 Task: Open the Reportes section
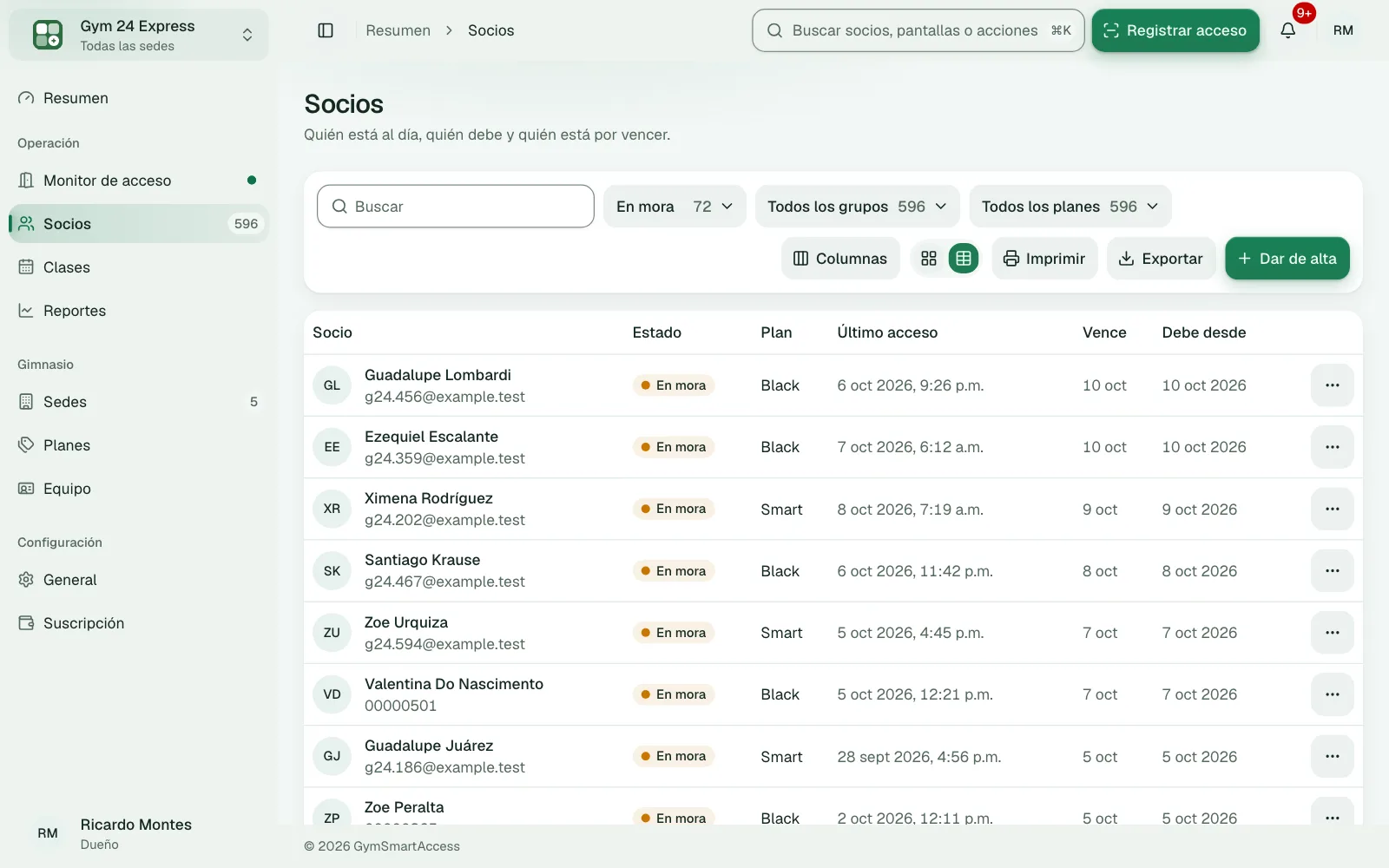(139, 311)
